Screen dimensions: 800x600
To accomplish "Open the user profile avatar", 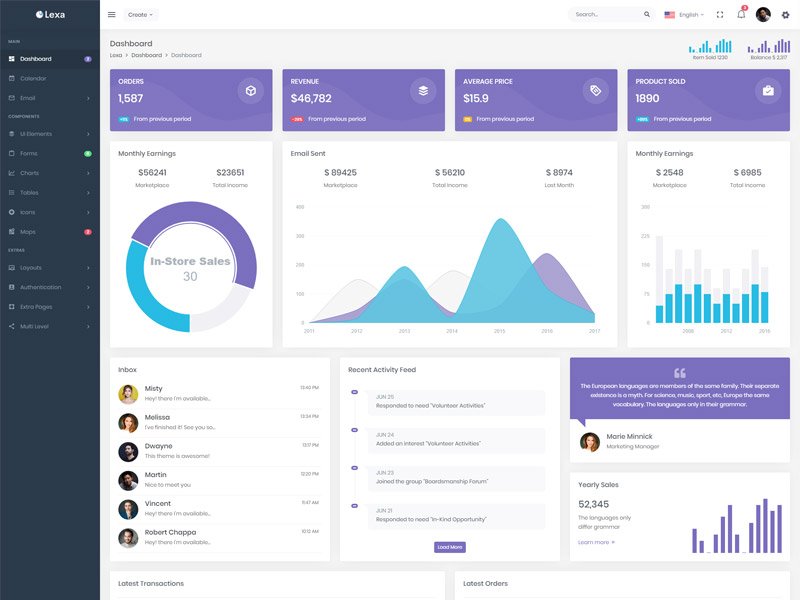I will click(763, 15).
